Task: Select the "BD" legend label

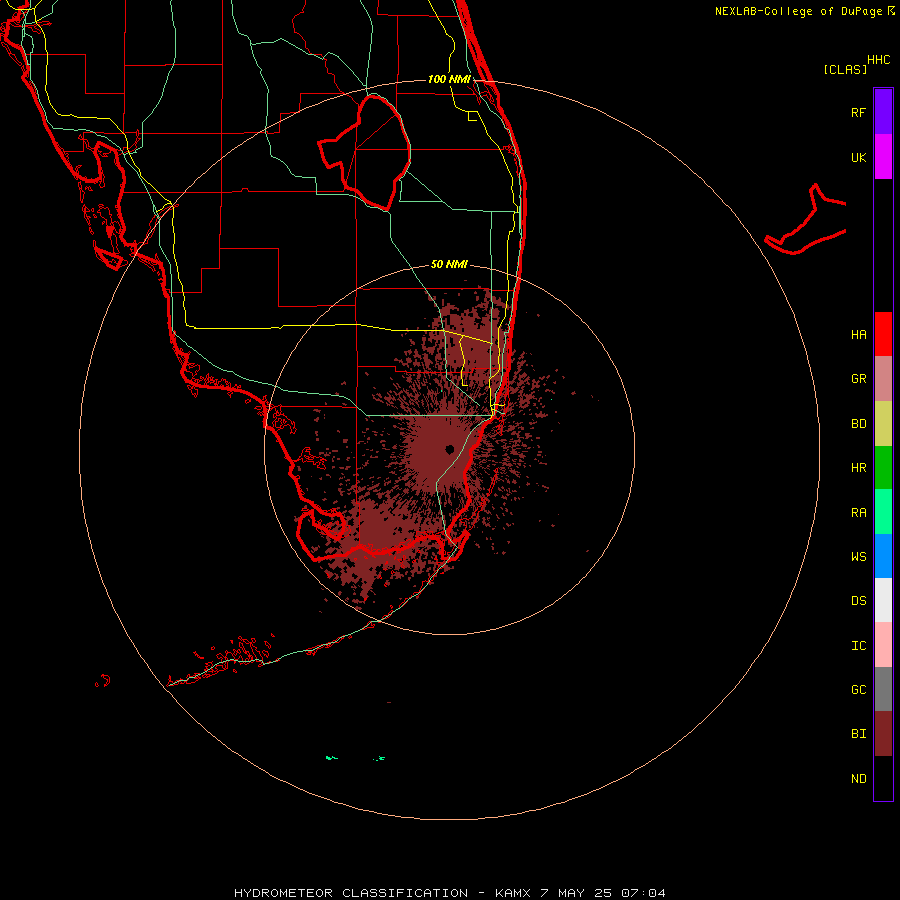Action: point(858,424)
